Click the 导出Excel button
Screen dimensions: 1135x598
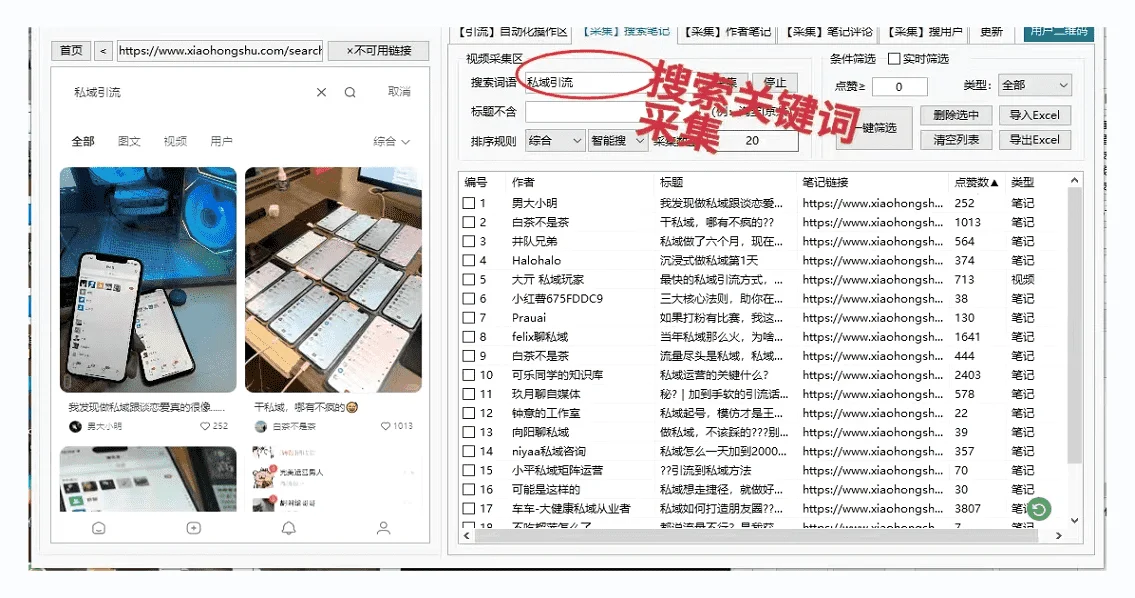pos(1034,139)
